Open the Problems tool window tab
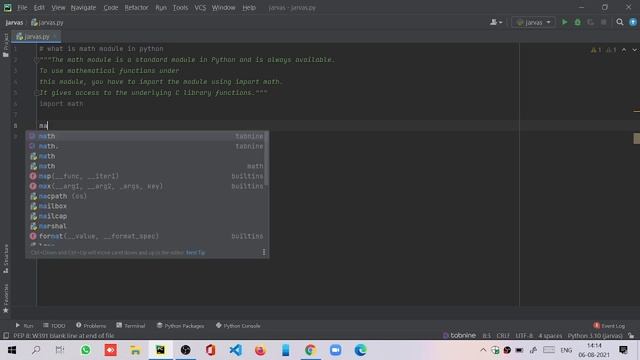The image size is (640, 360). (x=91, y=326)
